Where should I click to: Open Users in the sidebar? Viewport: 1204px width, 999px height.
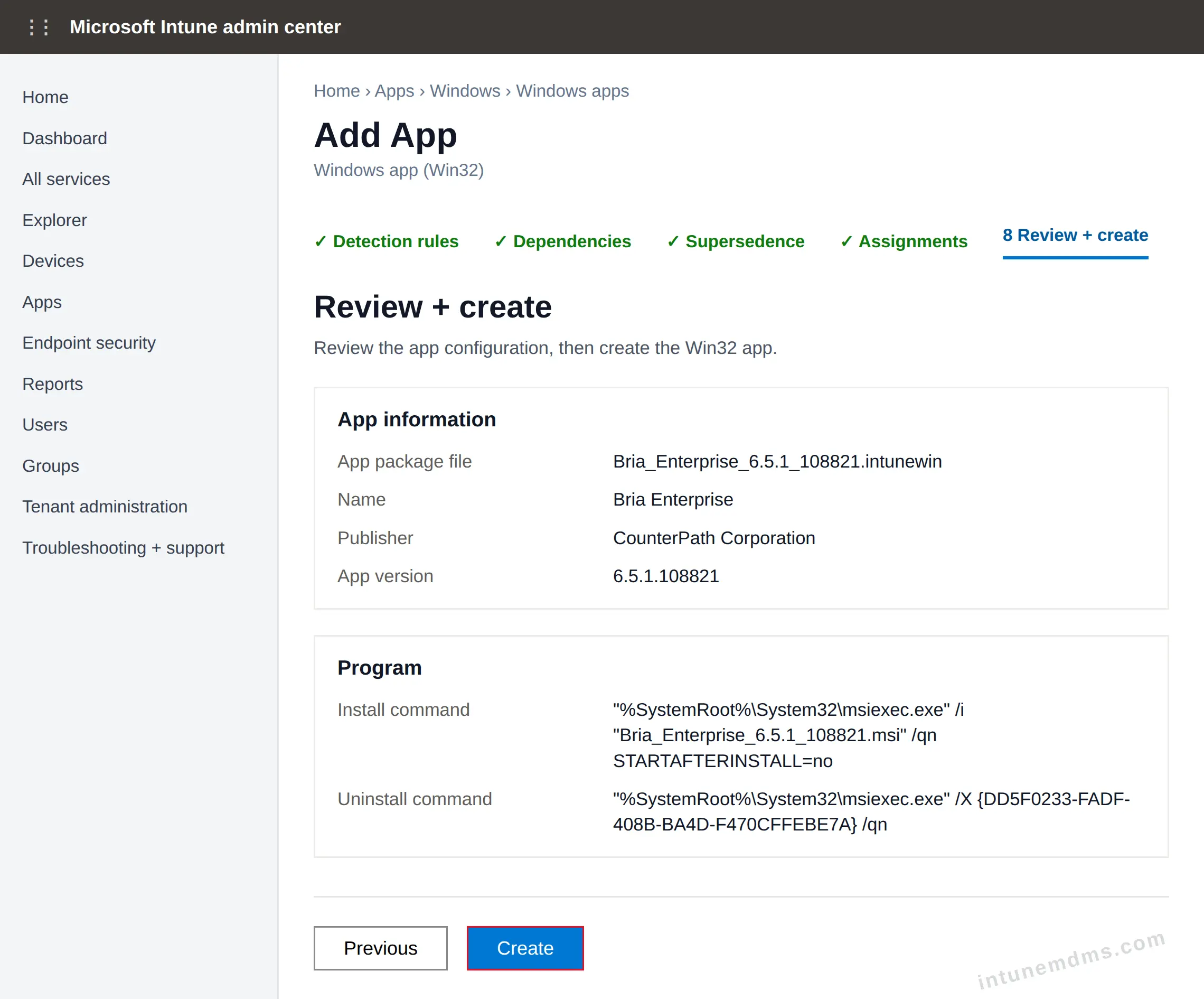coord(45,425)
